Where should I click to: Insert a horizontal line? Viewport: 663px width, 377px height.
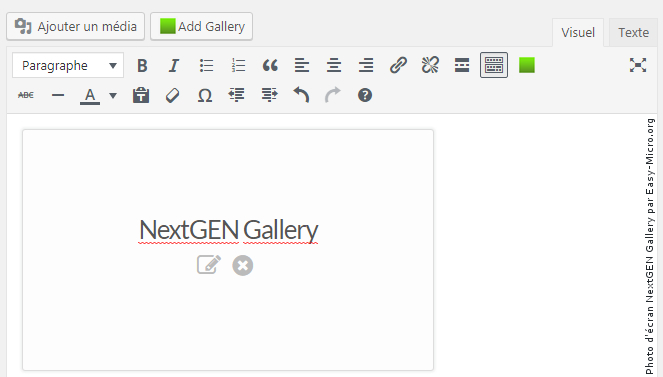[x=58, y=96]
